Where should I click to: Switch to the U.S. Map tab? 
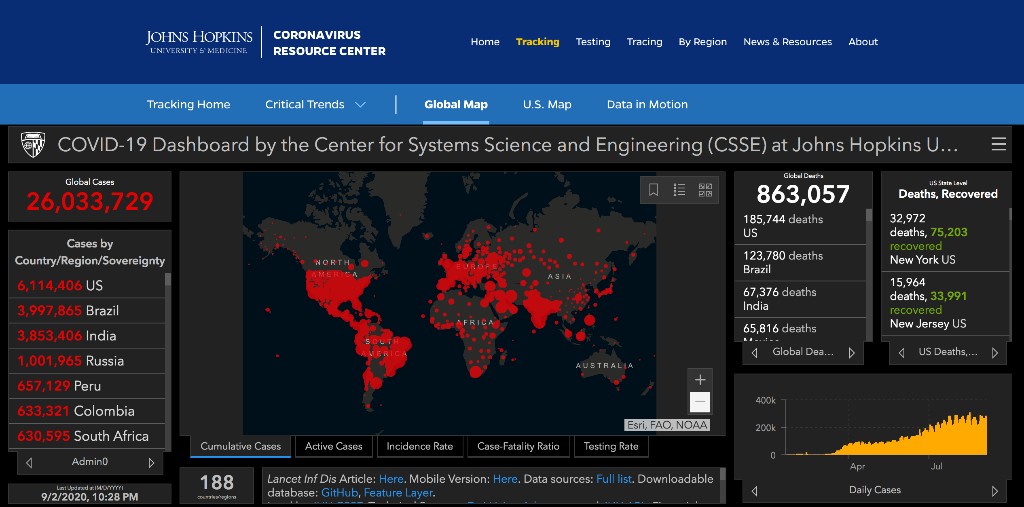pyautogui.click(x=547, y=105)
